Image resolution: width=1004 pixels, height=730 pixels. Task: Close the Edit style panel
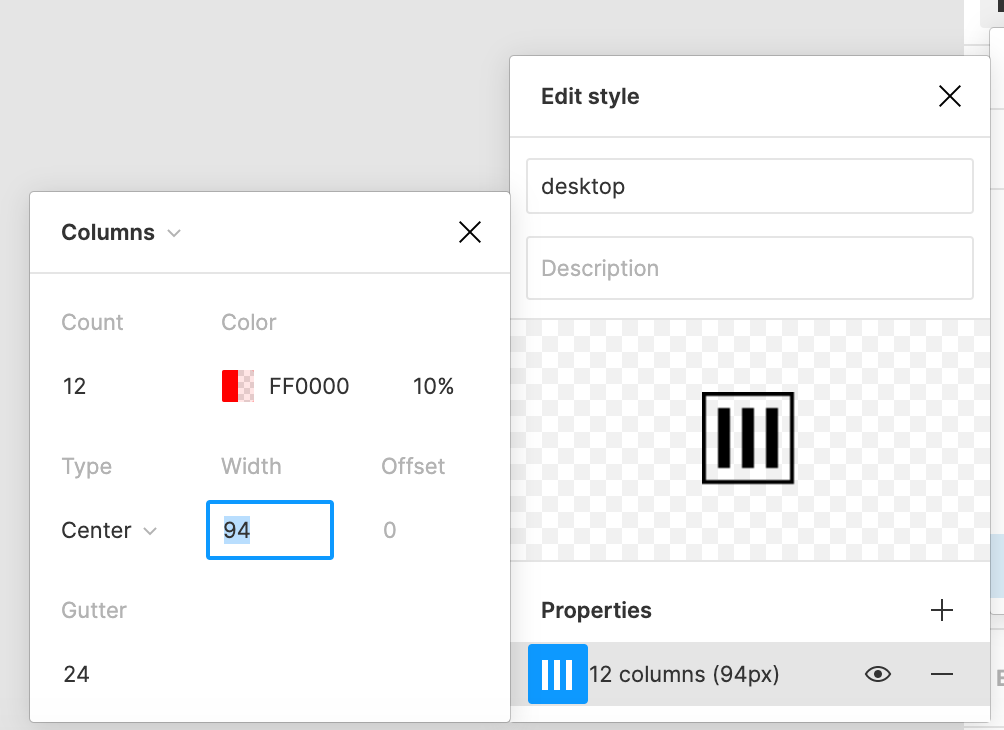949,96
